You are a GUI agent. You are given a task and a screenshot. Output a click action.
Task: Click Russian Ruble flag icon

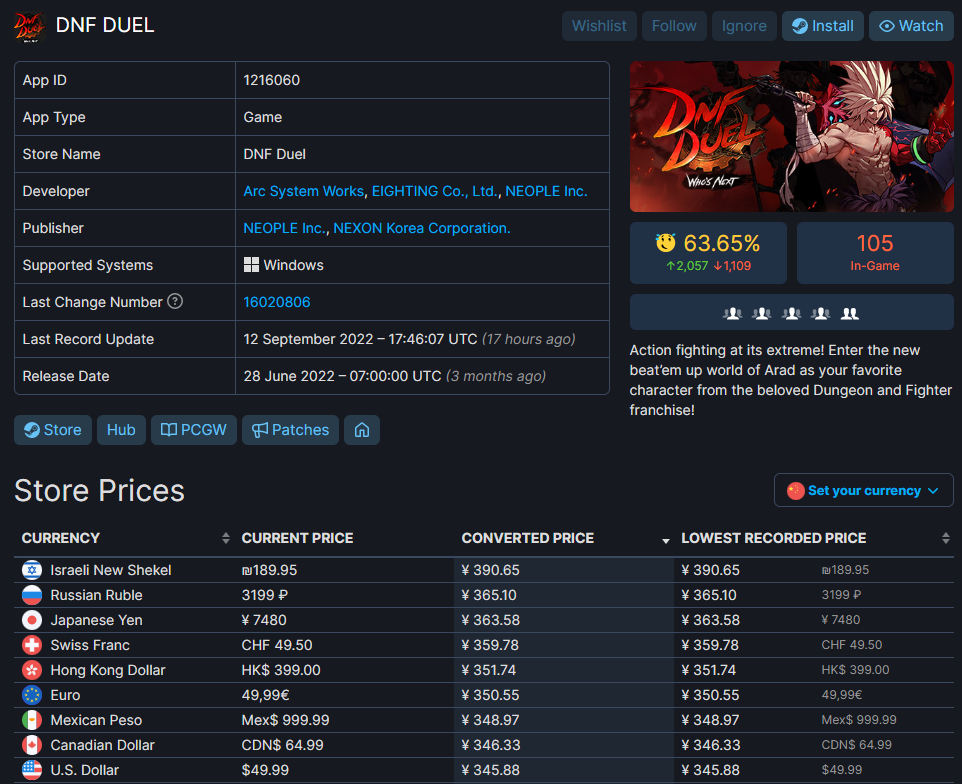click(x=32, y=595)
